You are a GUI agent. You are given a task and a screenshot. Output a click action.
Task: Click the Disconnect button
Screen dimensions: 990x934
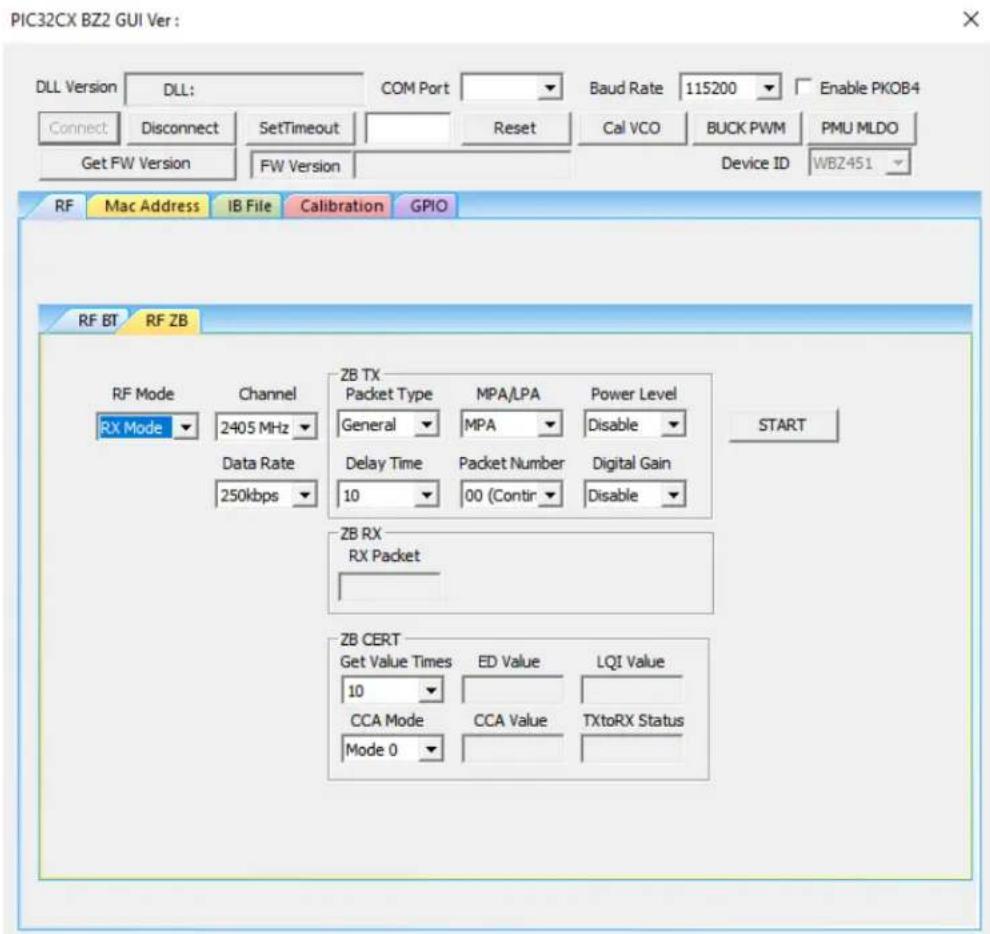(180, 128)
